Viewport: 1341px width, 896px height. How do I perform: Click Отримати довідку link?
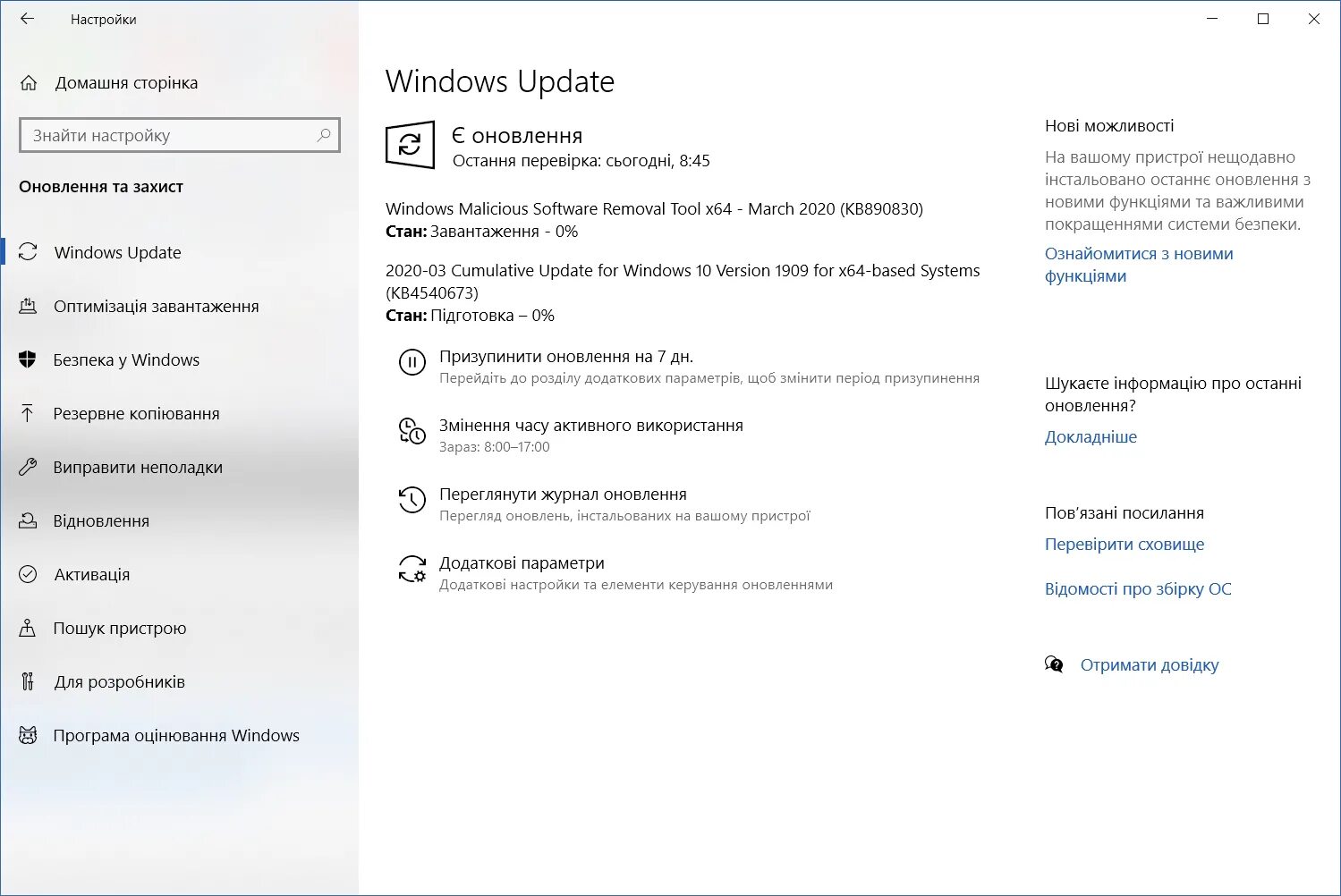(1150, 664)
